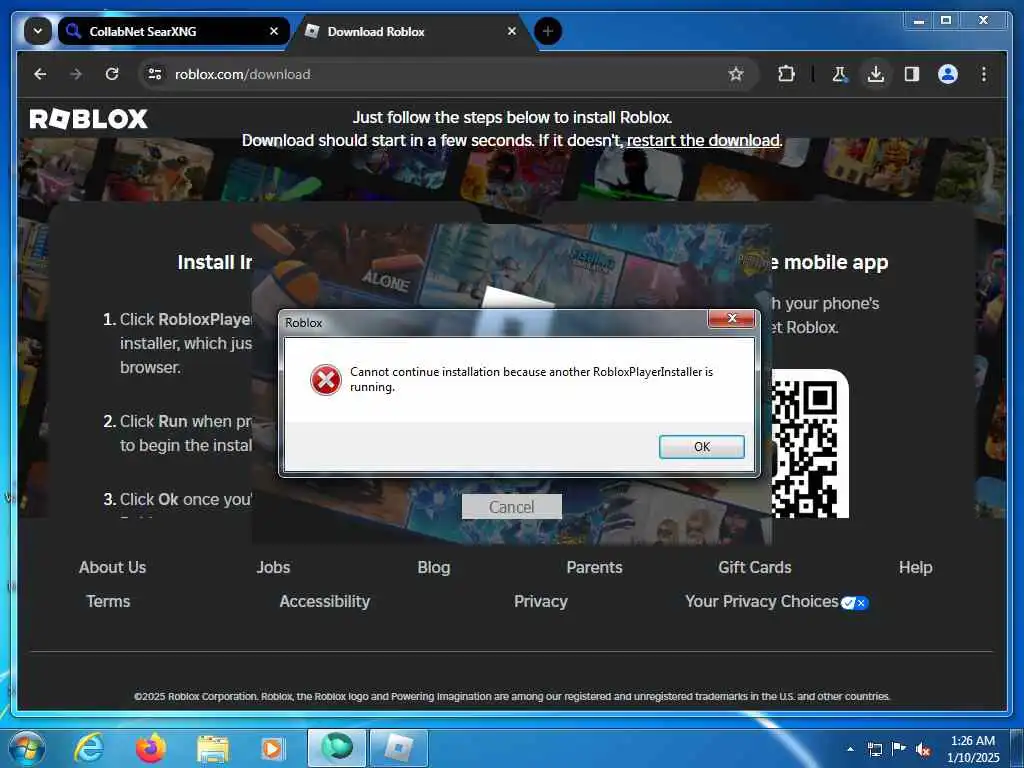Open the Roblox logo home link

pyautogui.click(x=89, y=119)
